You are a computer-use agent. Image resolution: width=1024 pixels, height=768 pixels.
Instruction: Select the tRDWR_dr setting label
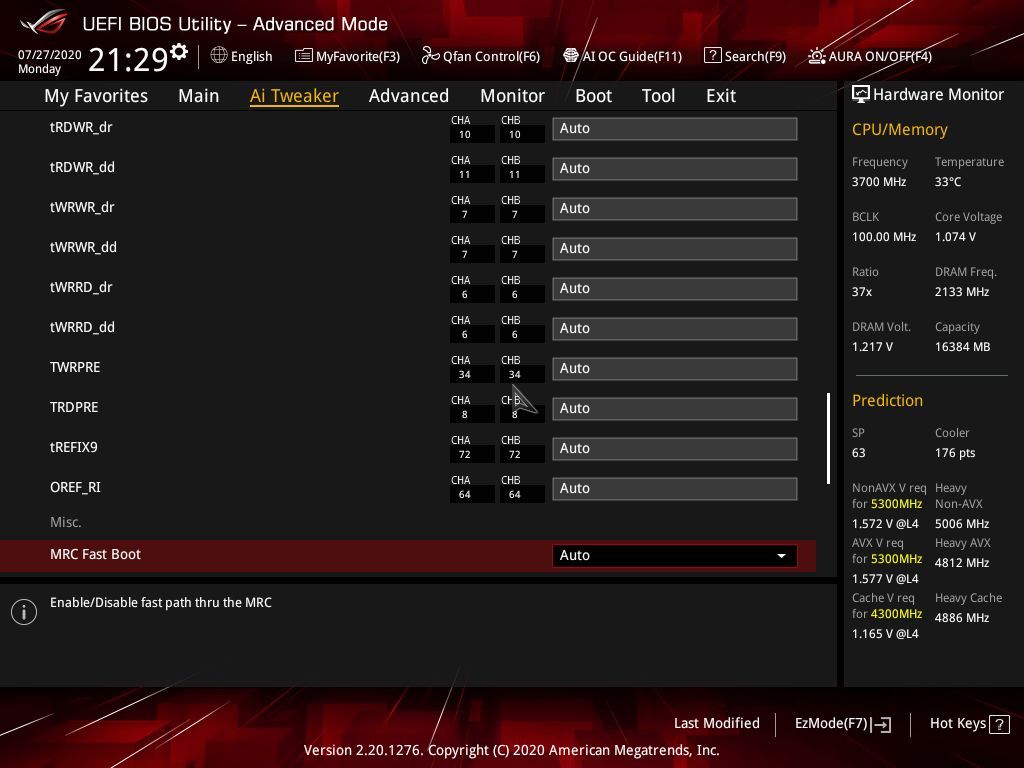[81, 127]
